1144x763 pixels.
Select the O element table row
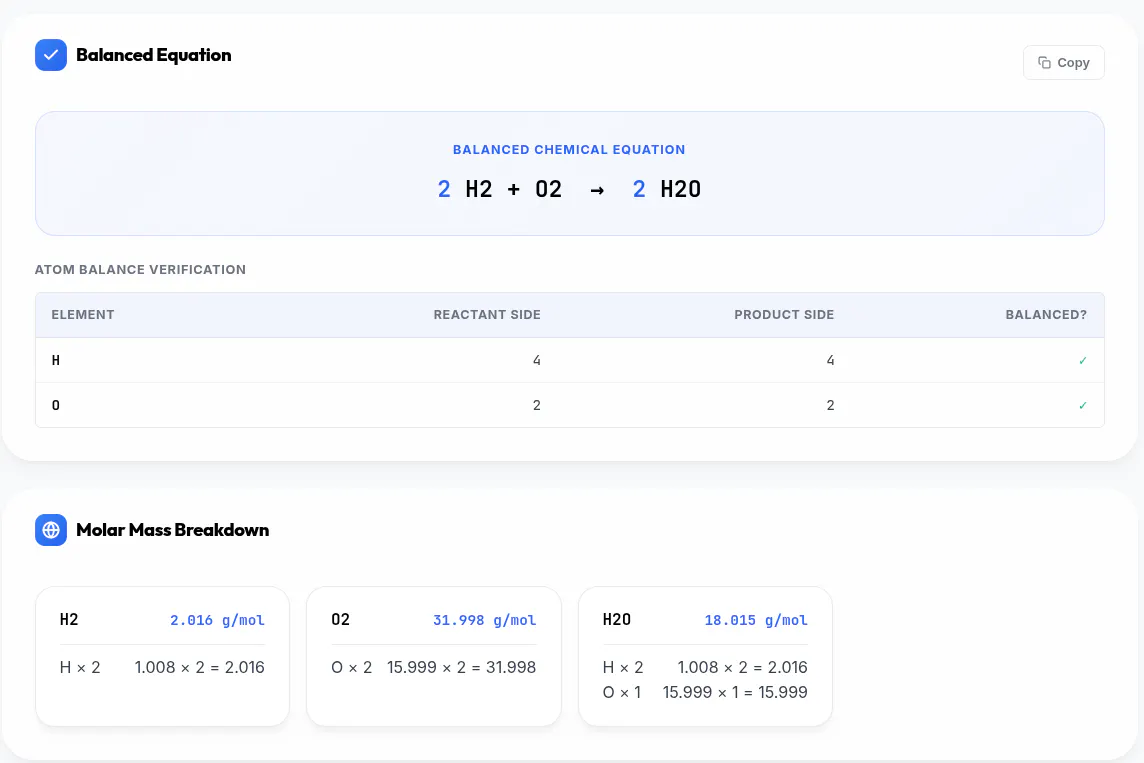click(x=569, y=406)
